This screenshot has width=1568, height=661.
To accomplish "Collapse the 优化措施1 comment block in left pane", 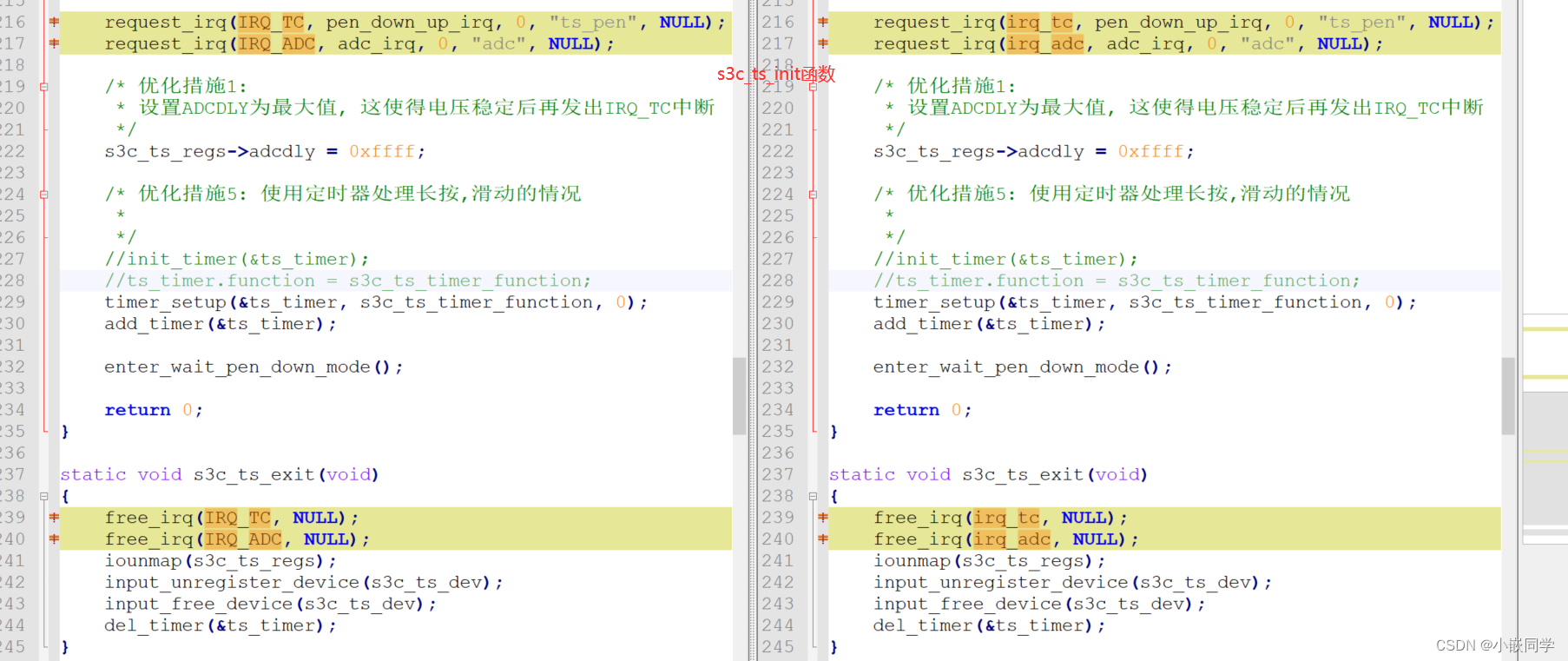I will coord(43,87).
